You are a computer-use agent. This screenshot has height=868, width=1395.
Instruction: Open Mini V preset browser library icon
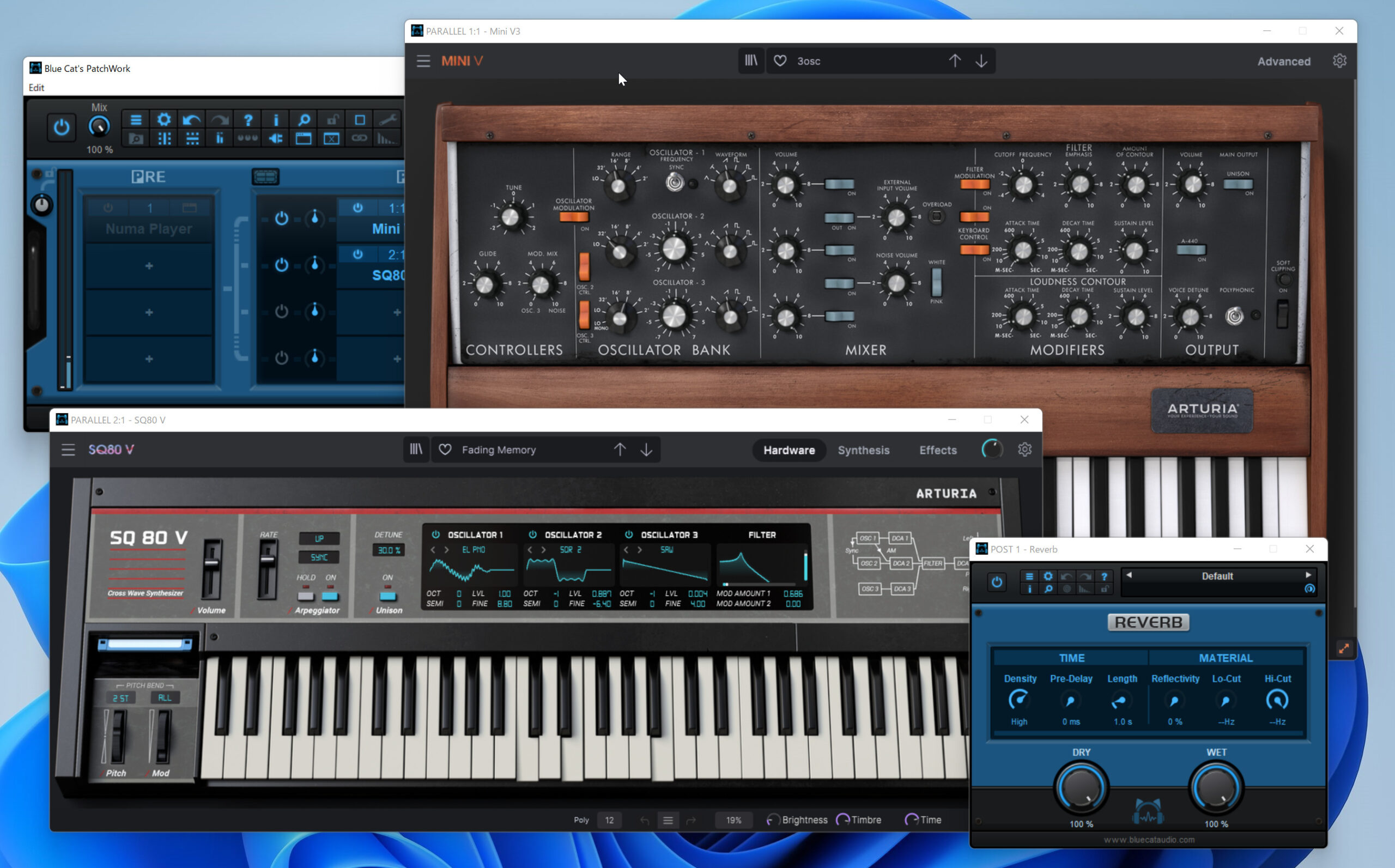point(751,60)
